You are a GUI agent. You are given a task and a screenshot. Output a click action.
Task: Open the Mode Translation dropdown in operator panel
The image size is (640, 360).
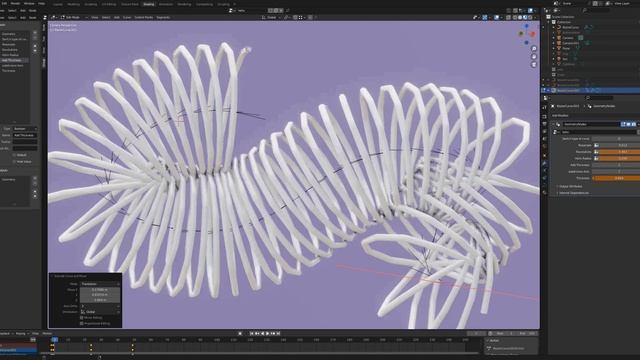point(100,284)
